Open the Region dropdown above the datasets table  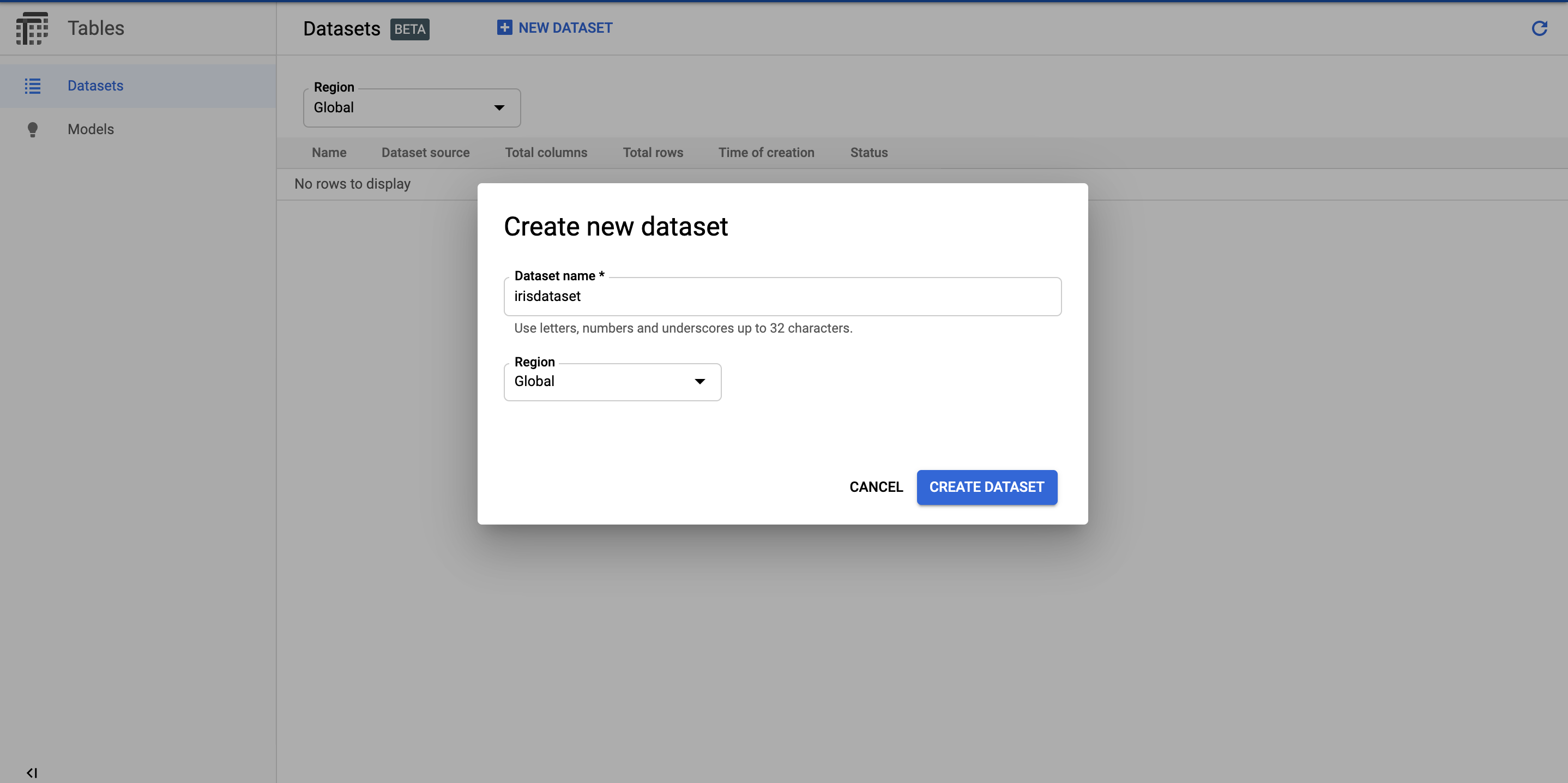tap(412, 108)
